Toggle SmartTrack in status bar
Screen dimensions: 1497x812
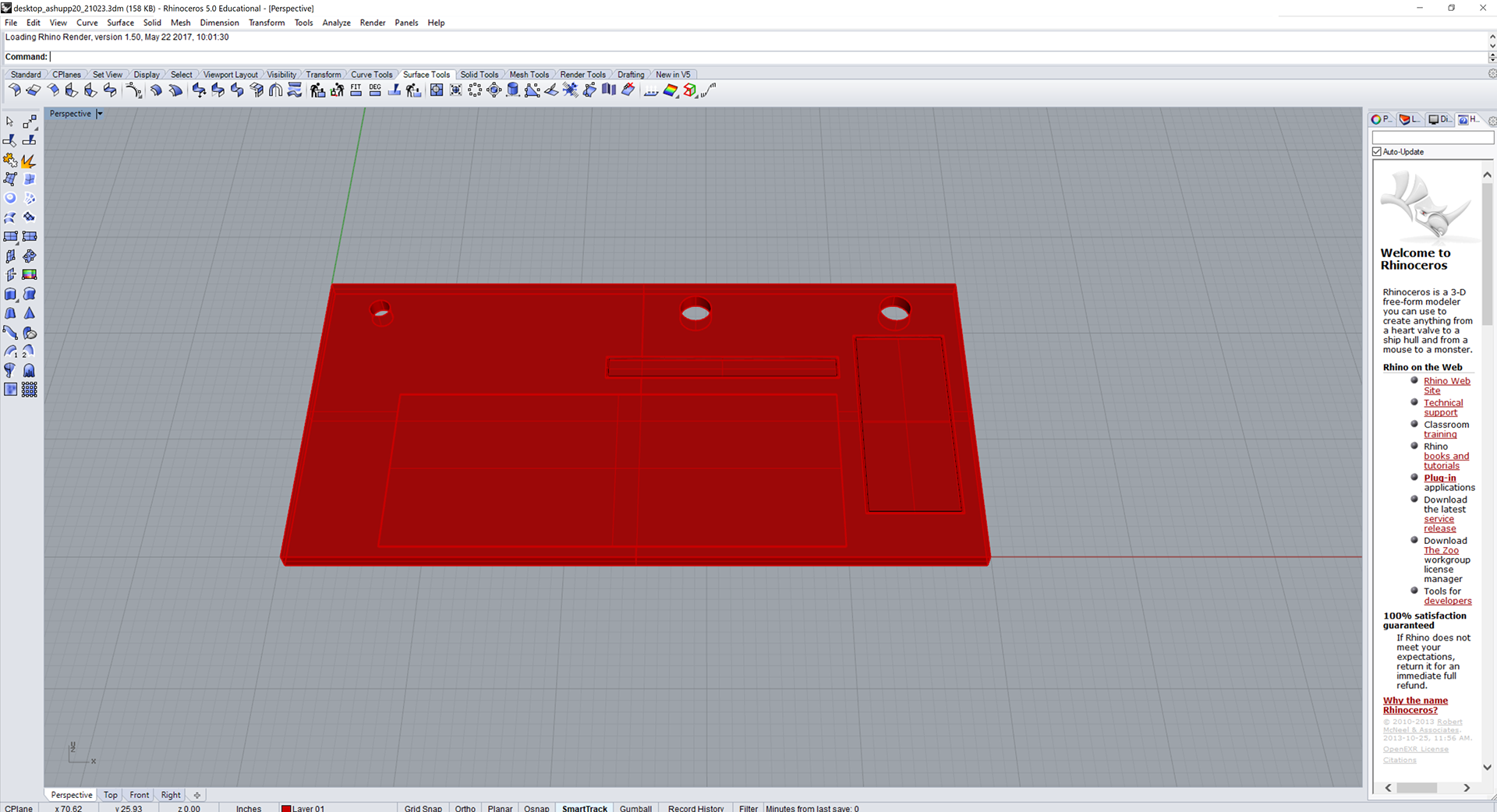click(x=585, y=808)
